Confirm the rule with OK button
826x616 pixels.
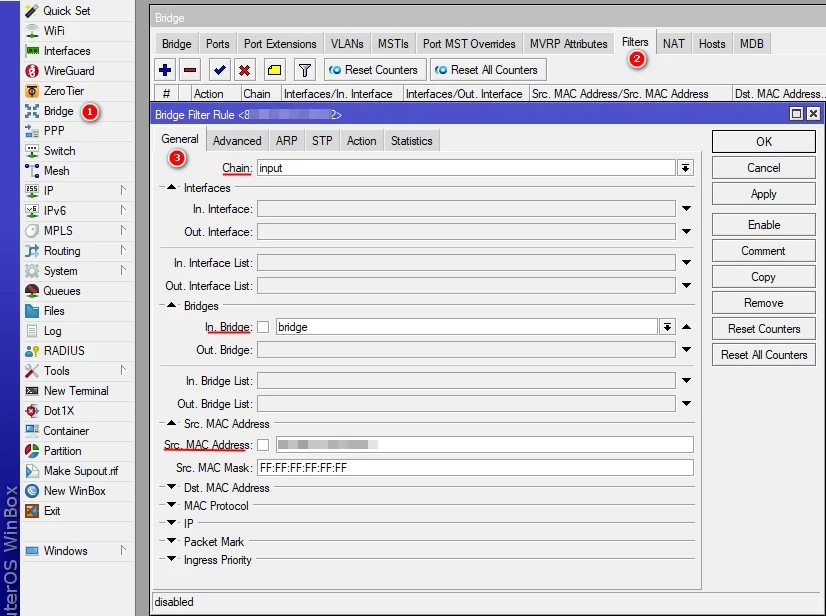764,142
